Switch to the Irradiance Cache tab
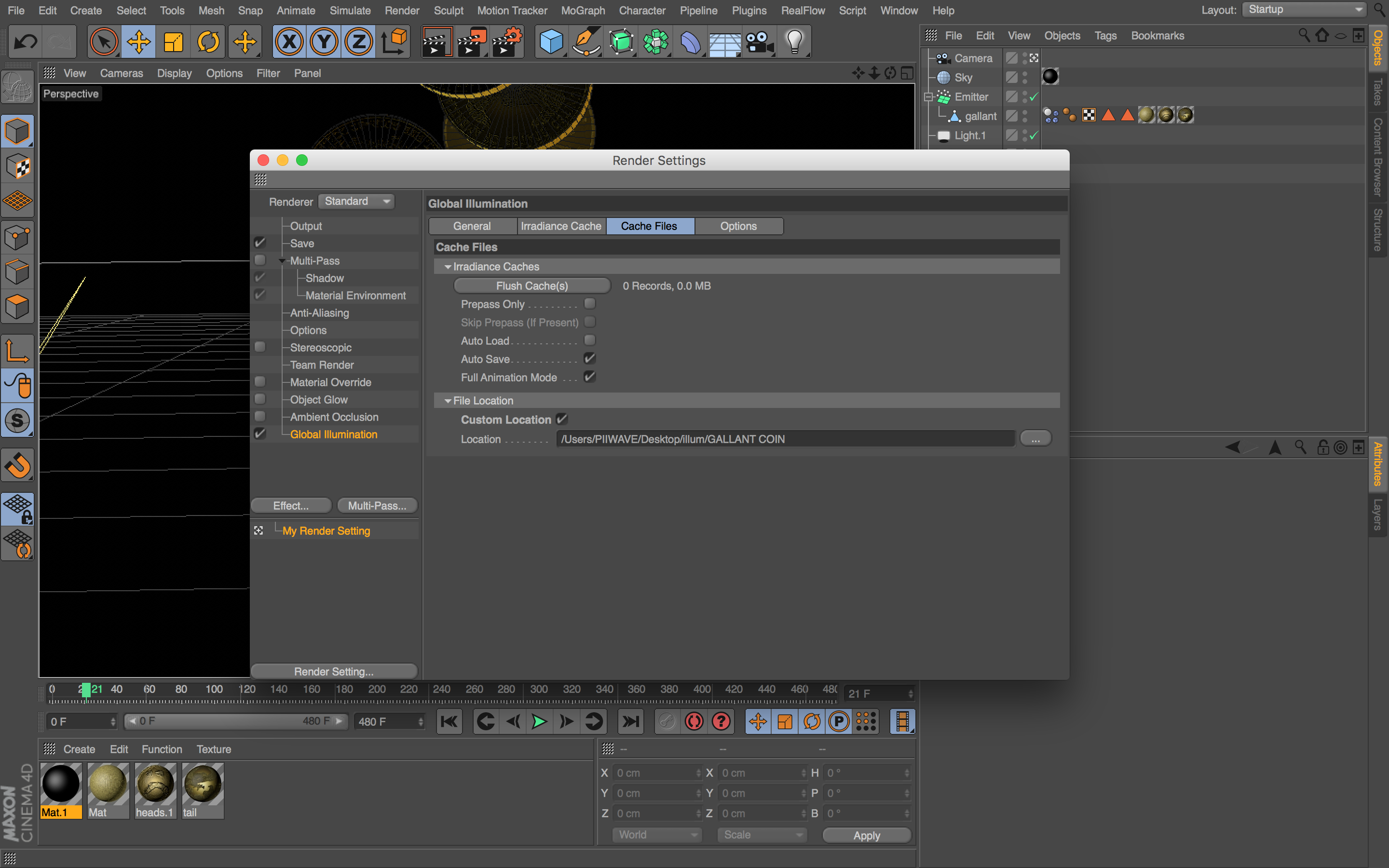Viewport: 1389px width, 868px height. point(561,226)
